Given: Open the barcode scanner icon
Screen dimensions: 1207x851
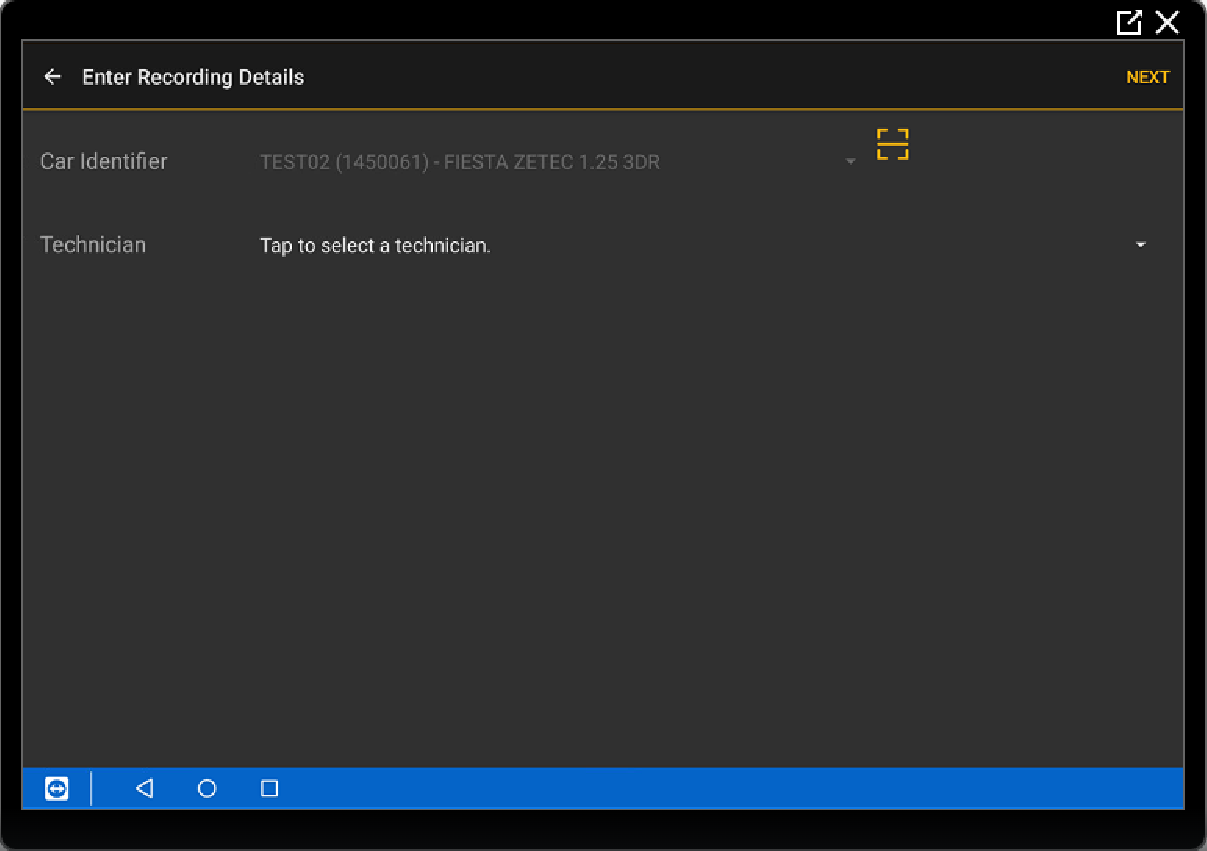Looking at the screenshot, I should pyautogui.click(x=893, y=144).
